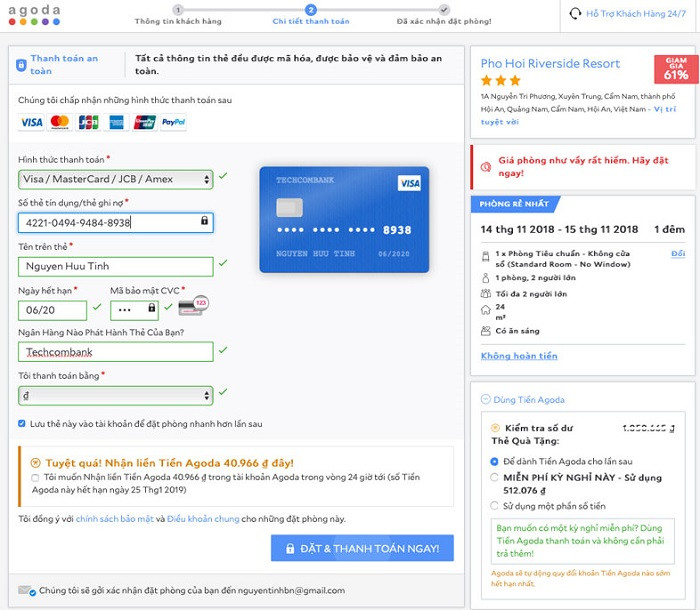
Task: Select 'Miễn phí kỳ nghỉ này' option
Action: (495, 478)
